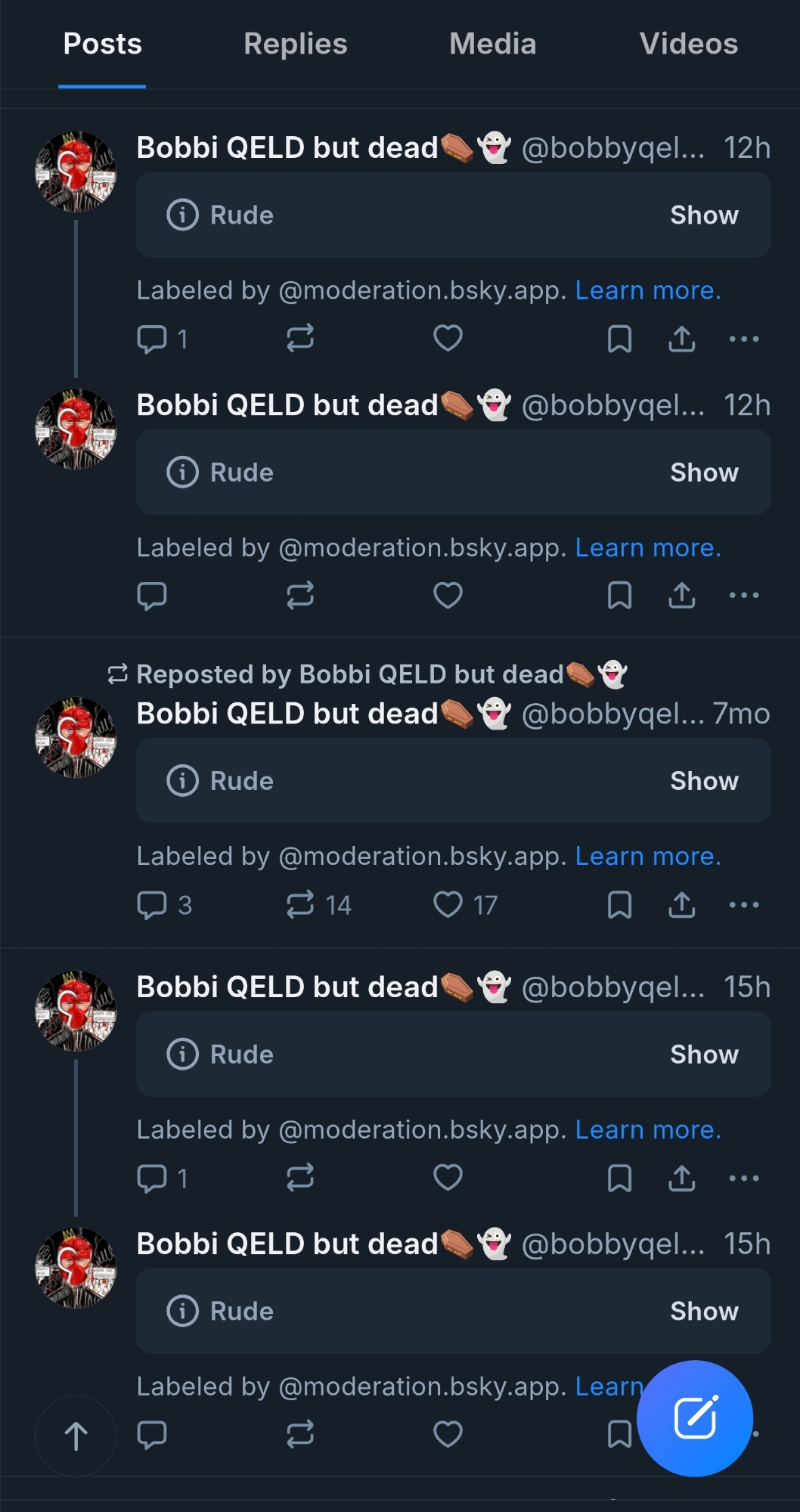
Task: Open the three-dot menu on the first post
Action: pyautogui.click(x=743, y=339)
